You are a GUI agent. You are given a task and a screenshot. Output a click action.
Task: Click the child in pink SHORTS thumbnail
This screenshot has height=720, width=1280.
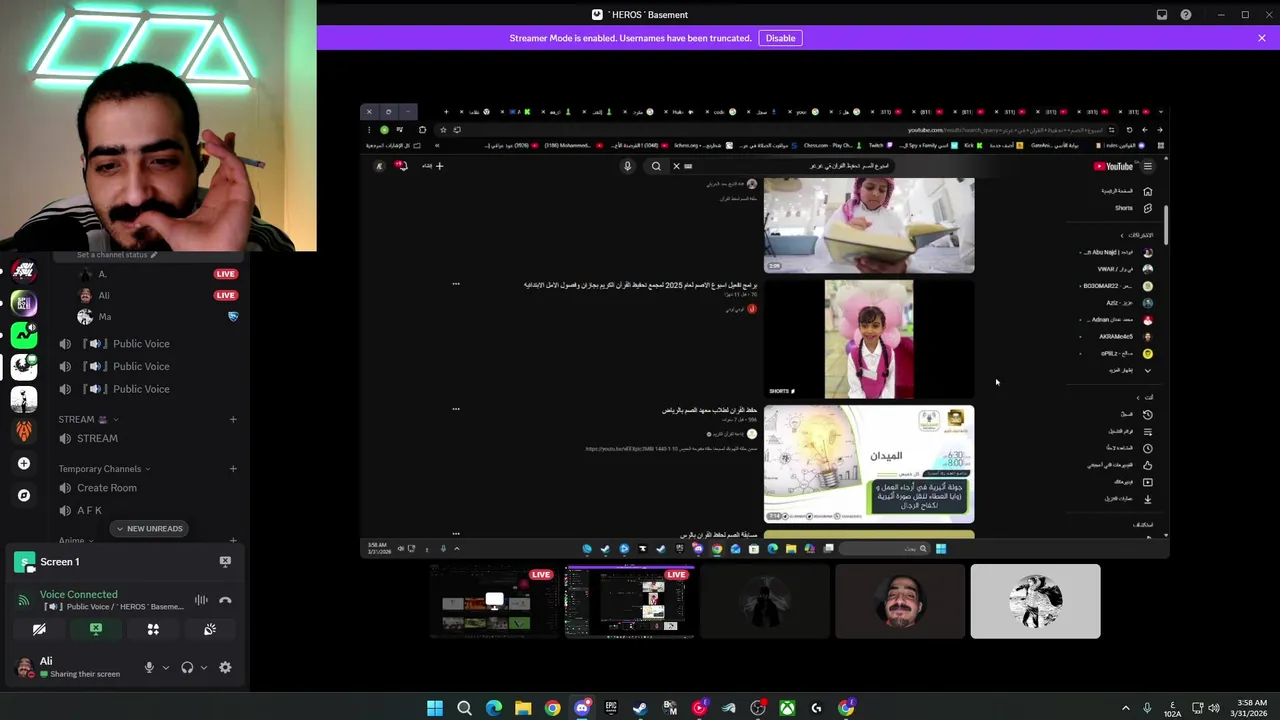tap(869, 339)
